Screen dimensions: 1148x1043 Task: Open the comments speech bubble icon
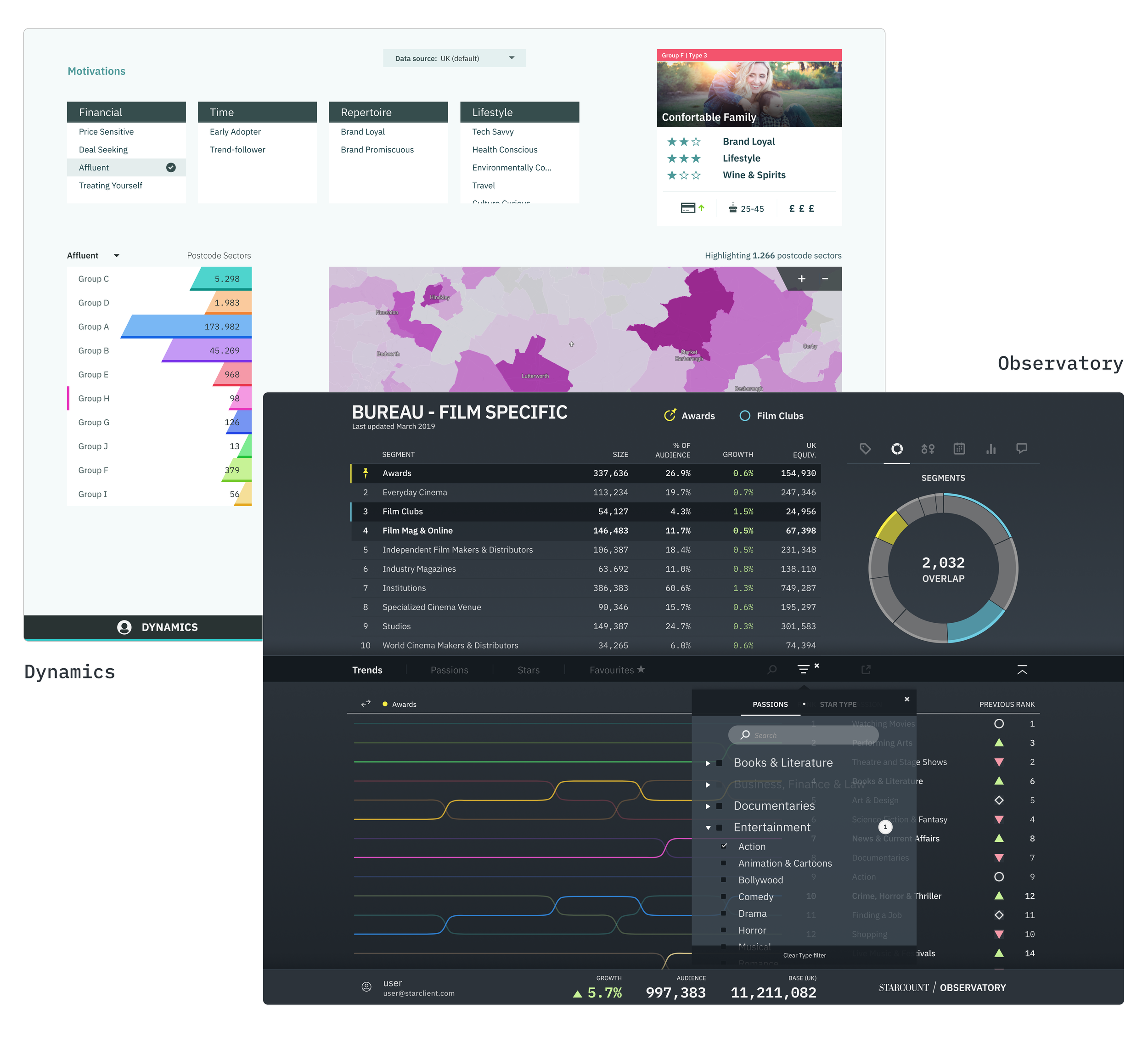tap(1022, 449)
